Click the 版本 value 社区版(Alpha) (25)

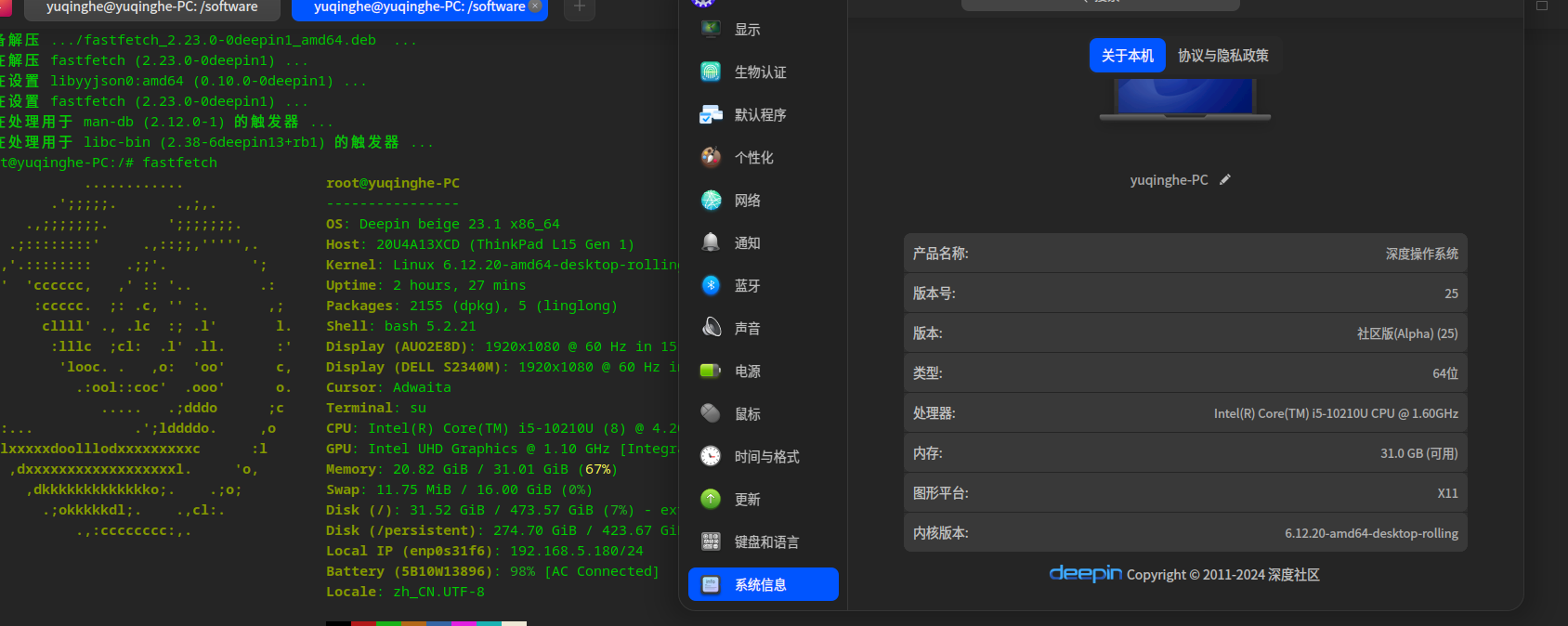click(x=1407, y=333)
